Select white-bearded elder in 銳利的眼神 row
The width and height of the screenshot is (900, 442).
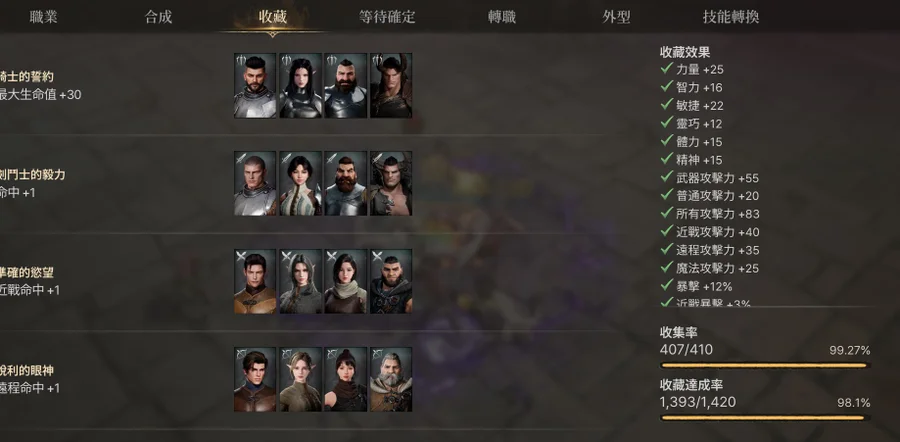[391, 379]
